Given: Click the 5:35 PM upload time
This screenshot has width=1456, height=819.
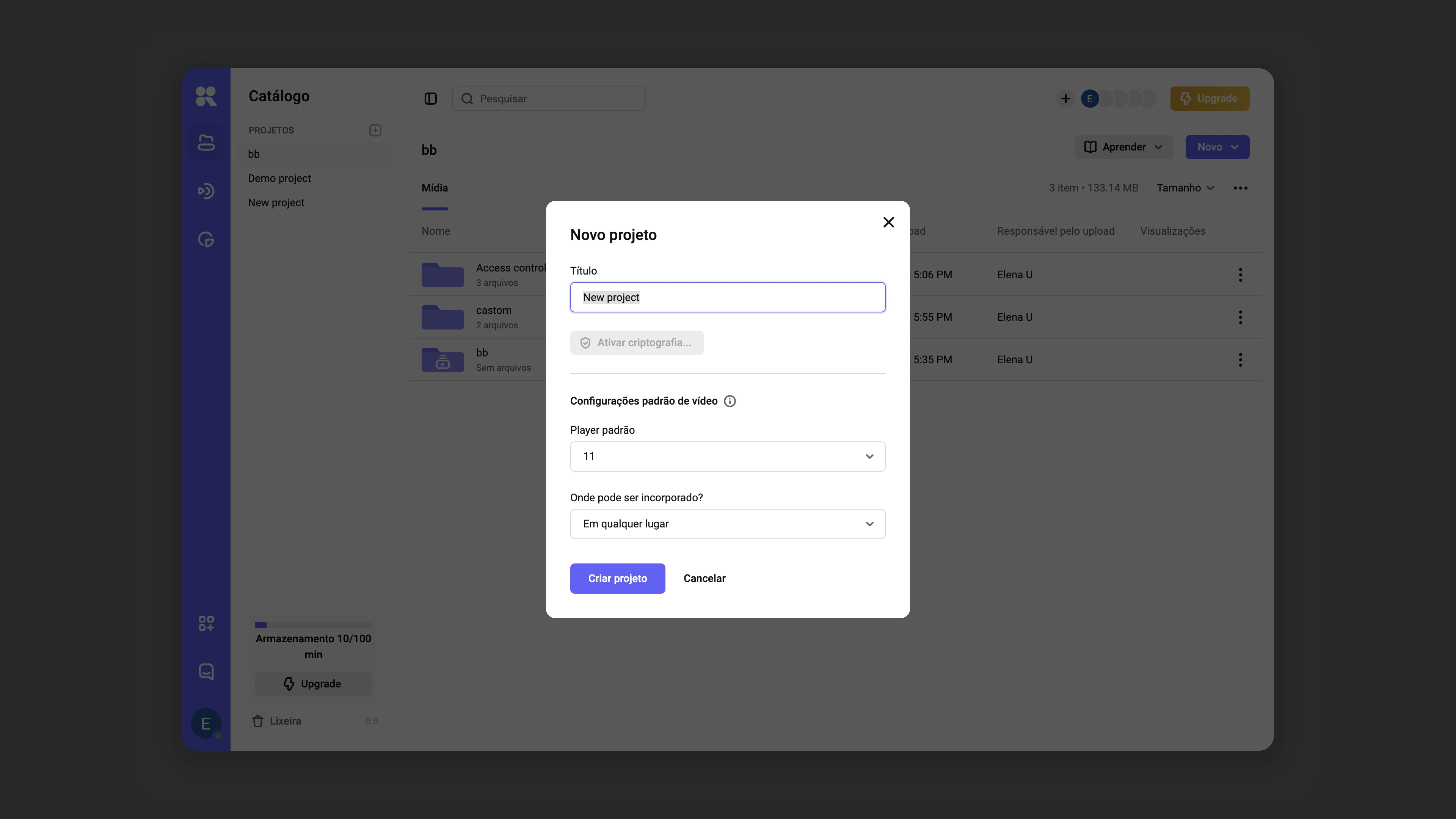Looking at the screenshot, I should coord(933,359).
